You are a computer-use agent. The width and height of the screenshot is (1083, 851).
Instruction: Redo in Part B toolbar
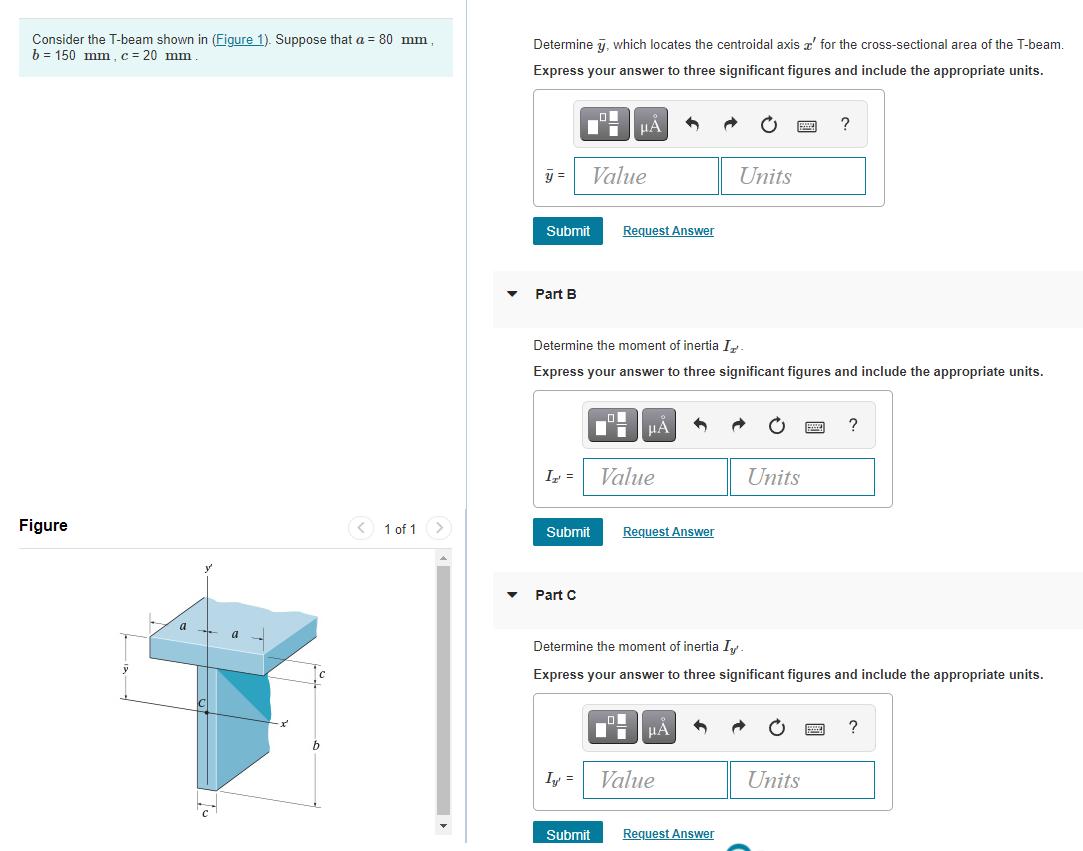(738, 425)
